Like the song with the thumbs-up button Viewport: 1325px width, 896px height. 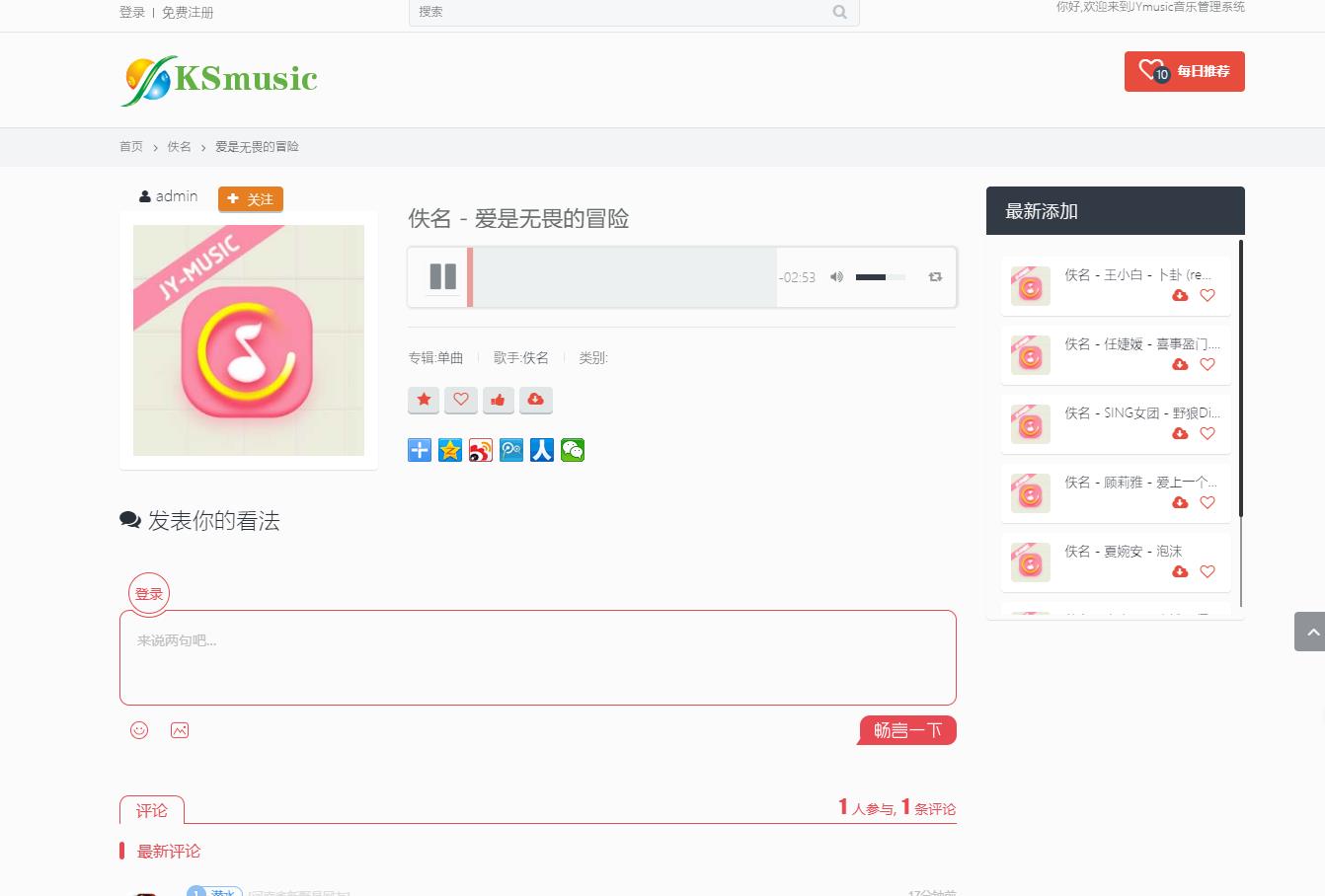pyautogui.click(x=498, y=400)
